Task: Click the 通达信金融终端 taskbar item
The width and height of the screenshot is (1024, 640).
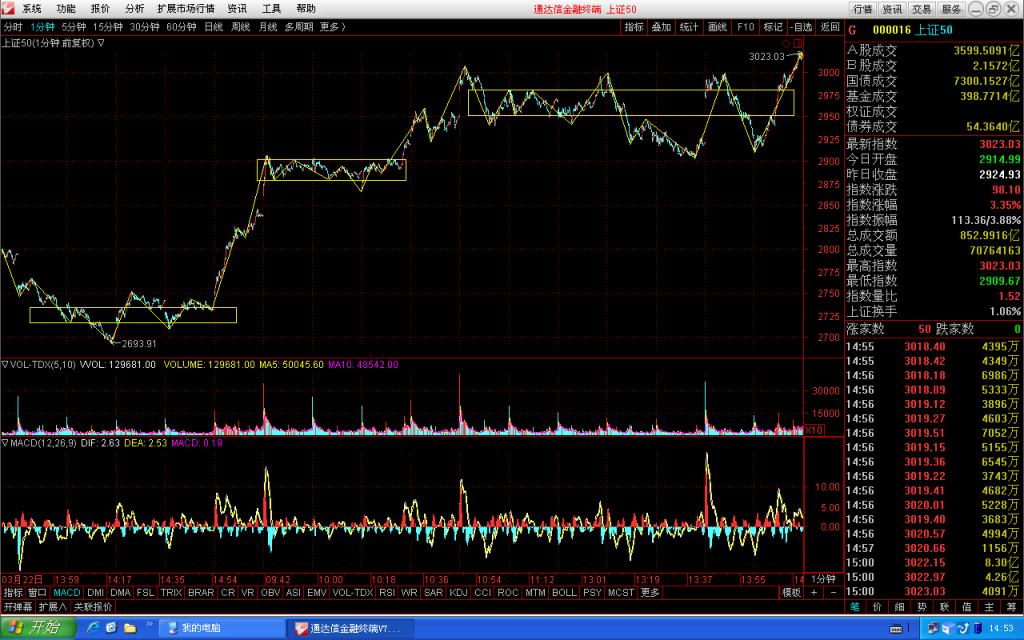Action: coord(351,628)
